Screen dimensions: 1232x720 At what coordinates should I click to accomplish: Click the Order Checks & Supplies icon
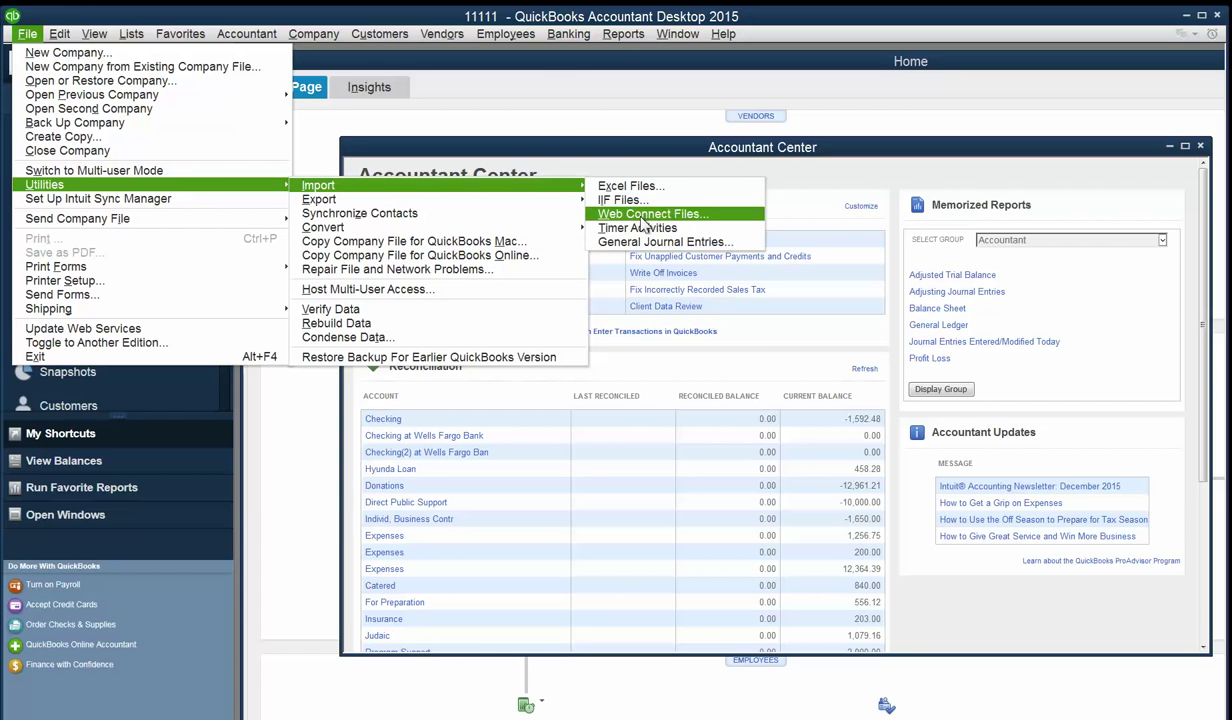click(15, 625)
